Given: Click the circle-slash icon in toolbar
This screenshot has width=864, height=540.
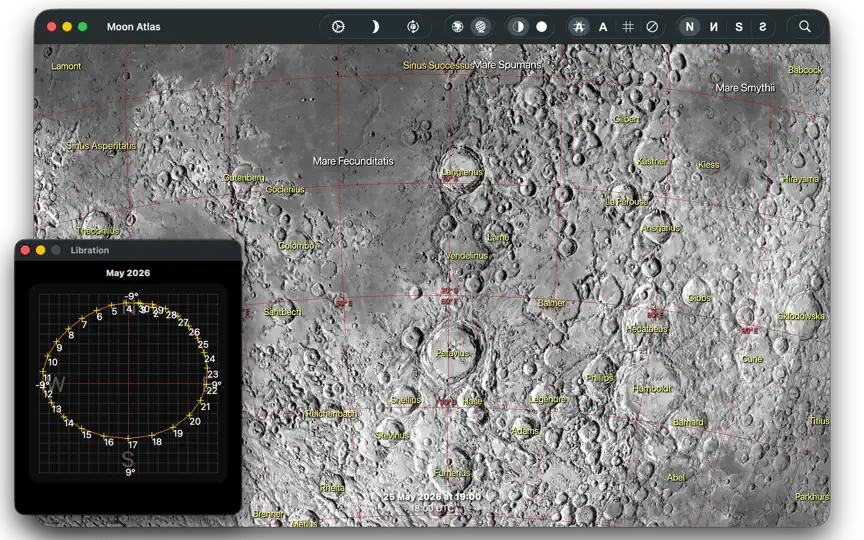Looking at the screenshot, I should [652, 26].
